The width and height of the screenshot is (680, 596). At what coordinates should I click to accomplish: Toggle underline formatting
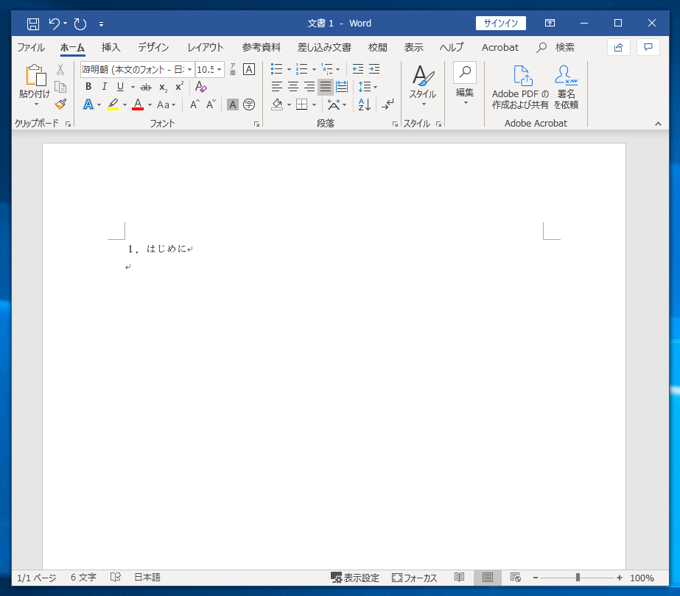coord(120,87)
